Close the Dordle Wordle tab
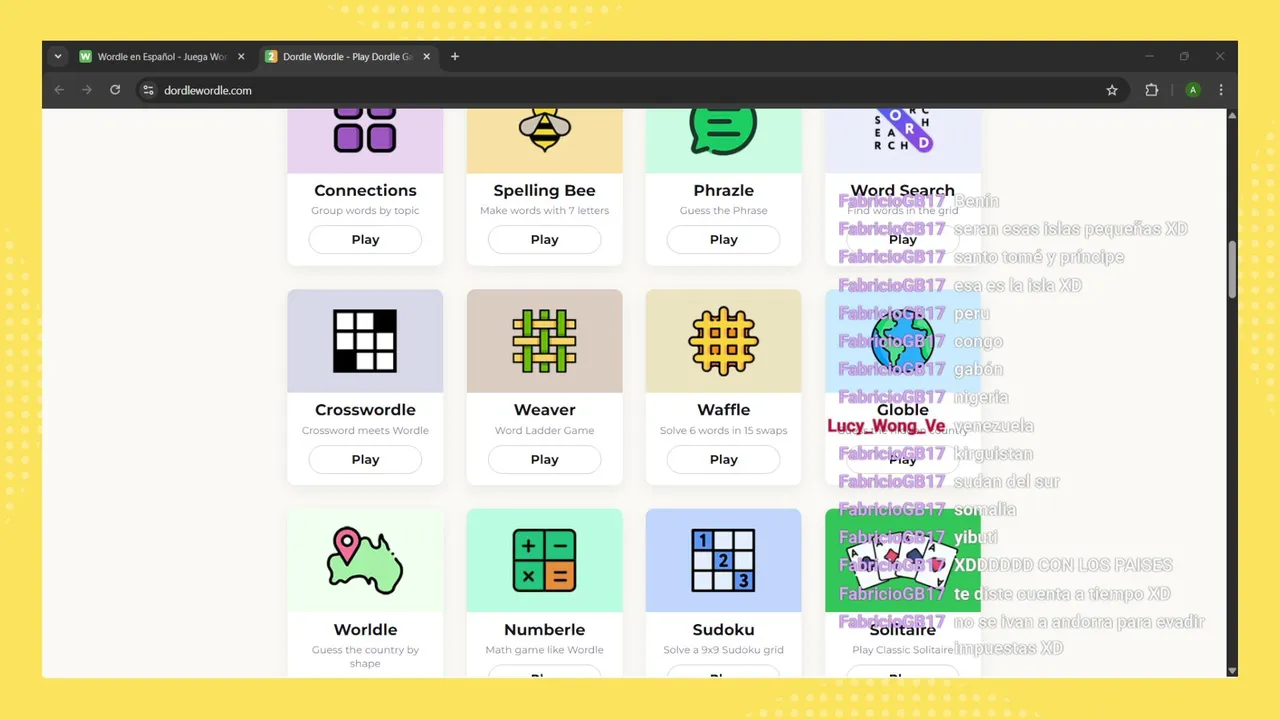Image resolution: width=1280 pixels, height=720 pixels. [427, 57]
